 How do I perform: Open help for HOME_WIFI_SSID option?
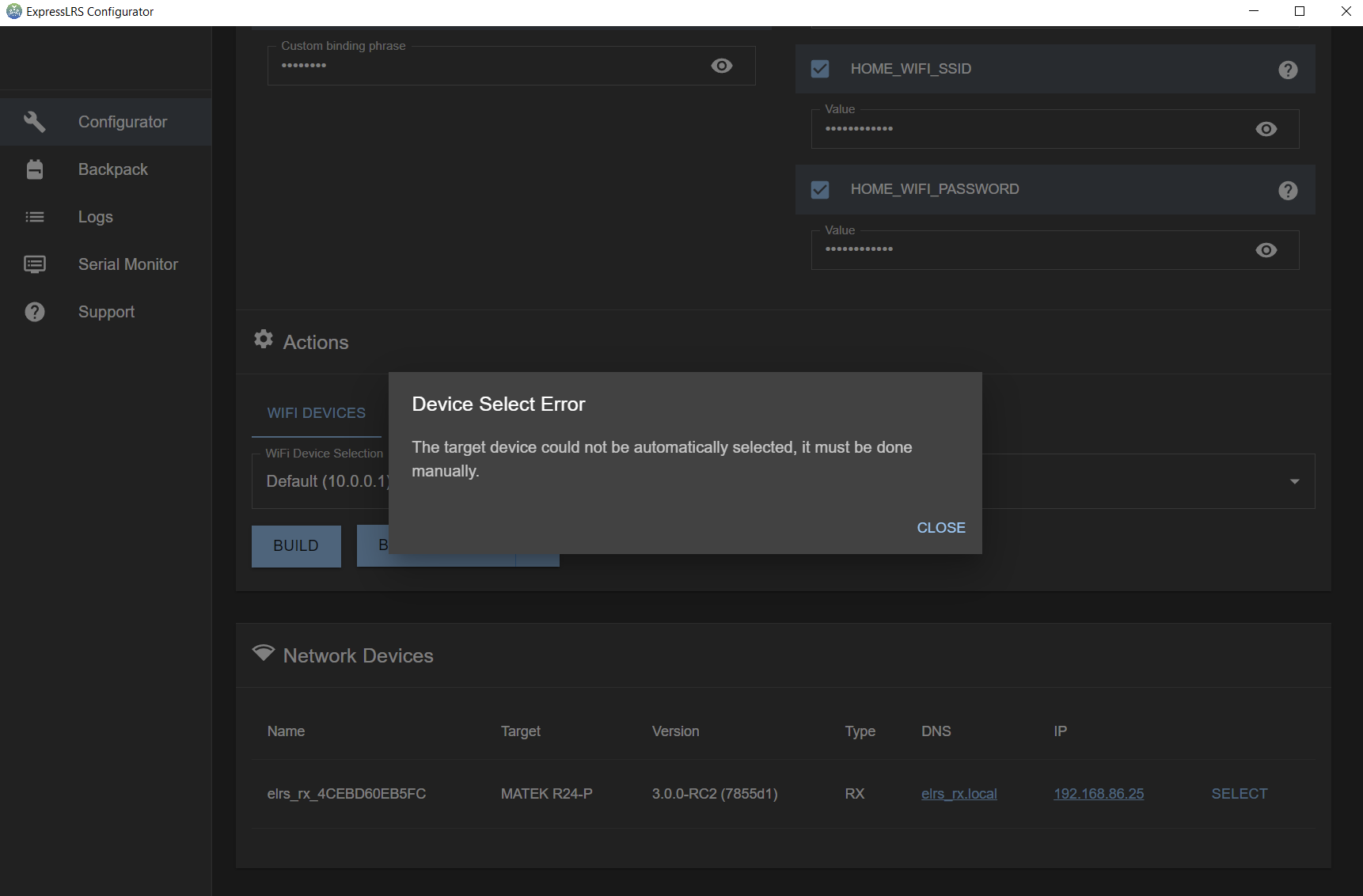pyautogui.click(x=1288, y=70)
